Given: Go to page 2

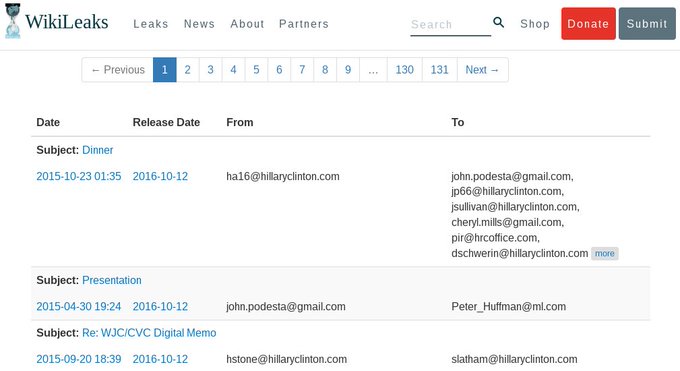Looking at the screenshot, I should (x=187, y=70).
